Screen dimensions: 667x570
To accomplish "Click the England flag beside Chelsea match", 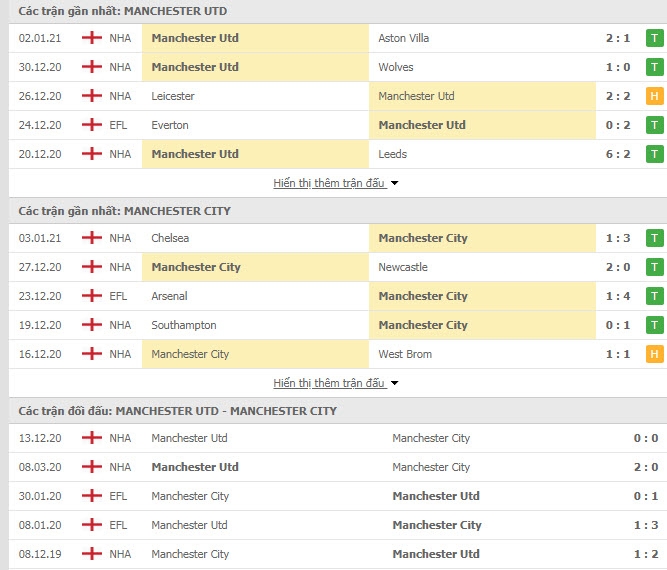I will (x=92, y=238).
